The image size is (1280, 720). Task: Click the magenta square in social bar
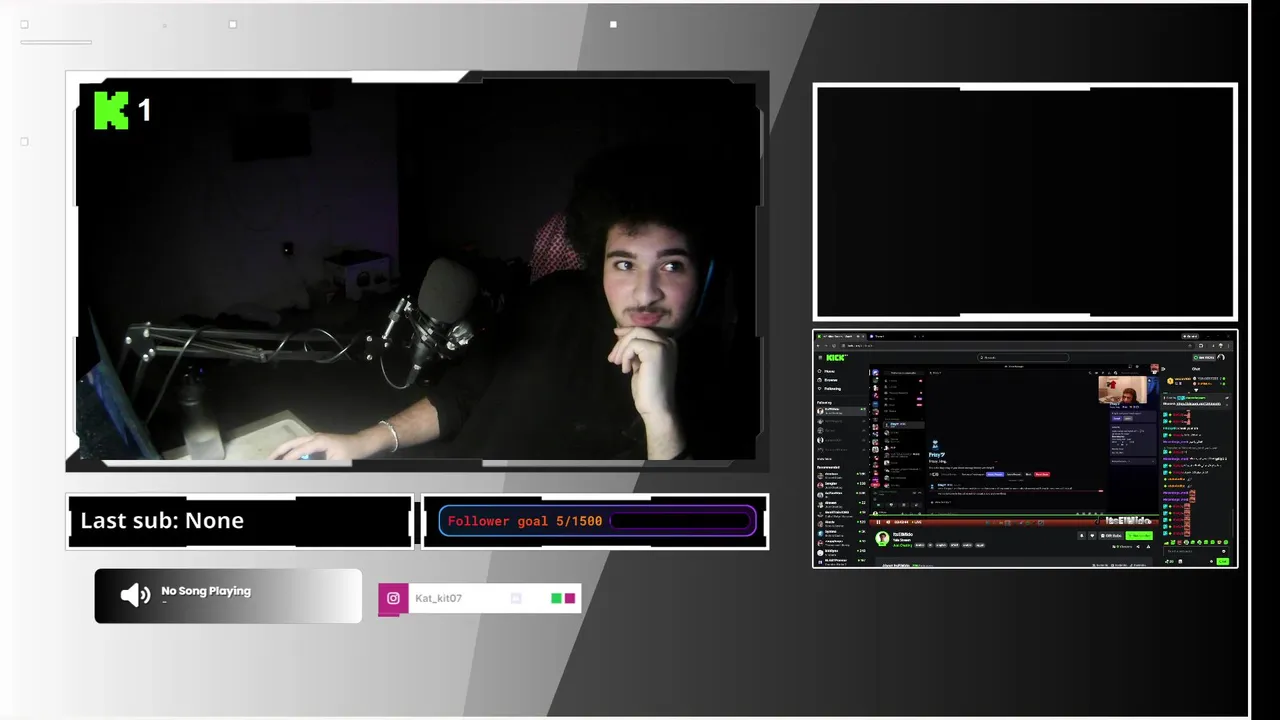pos(570,598)
